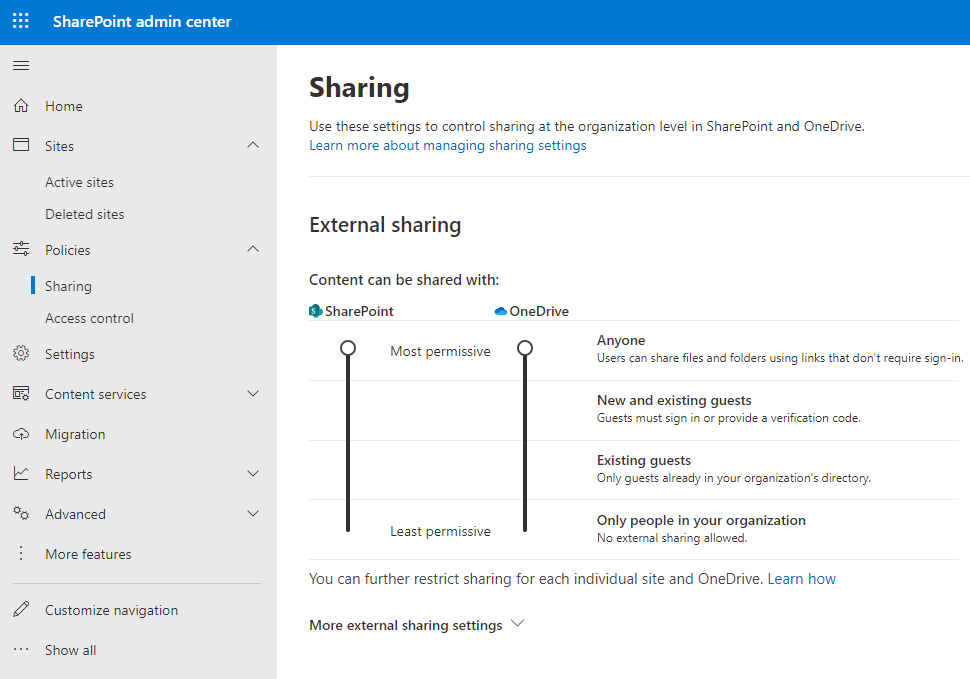This screenshot has width=970, height=679.
Task: Click the 'External sharing' heading
Action: [385, 225]
